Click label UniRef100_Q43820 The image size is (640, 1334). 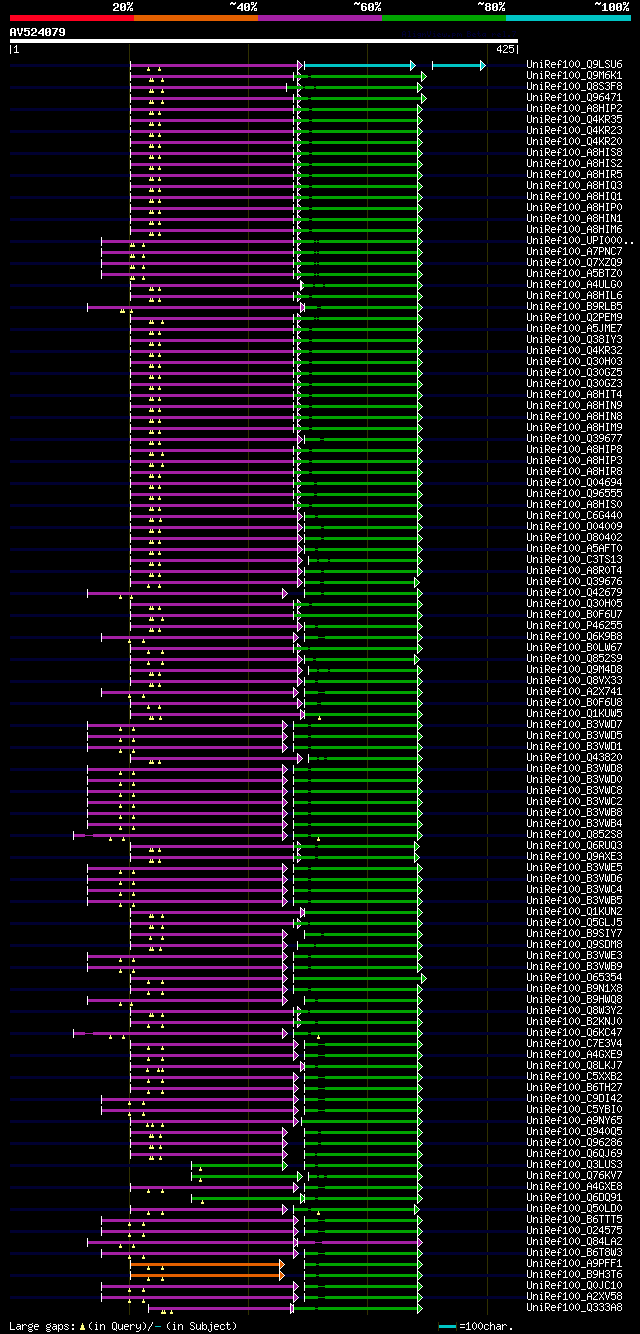574,758
